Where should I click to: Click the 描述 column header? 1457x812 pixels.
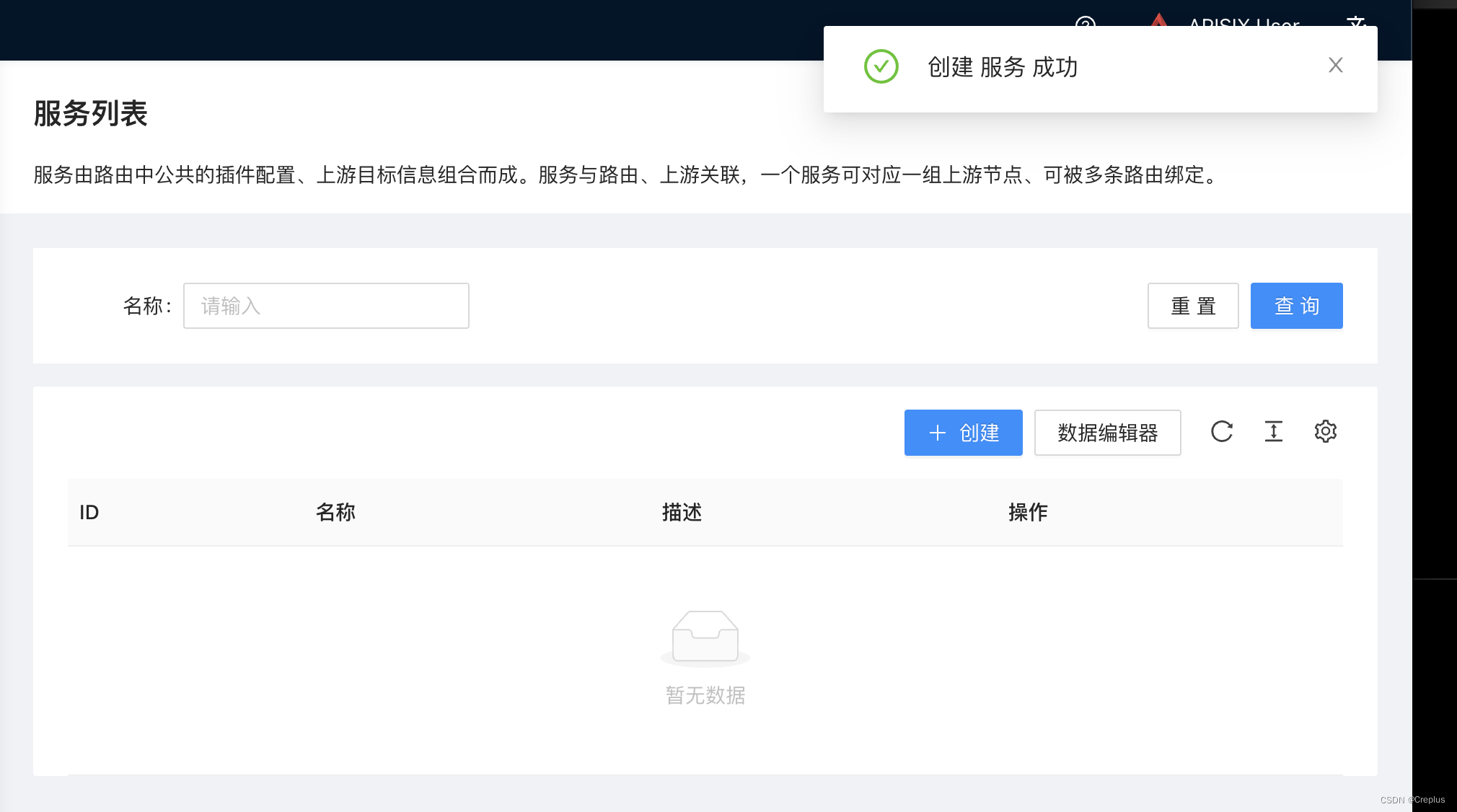click(x=682, y=513)
